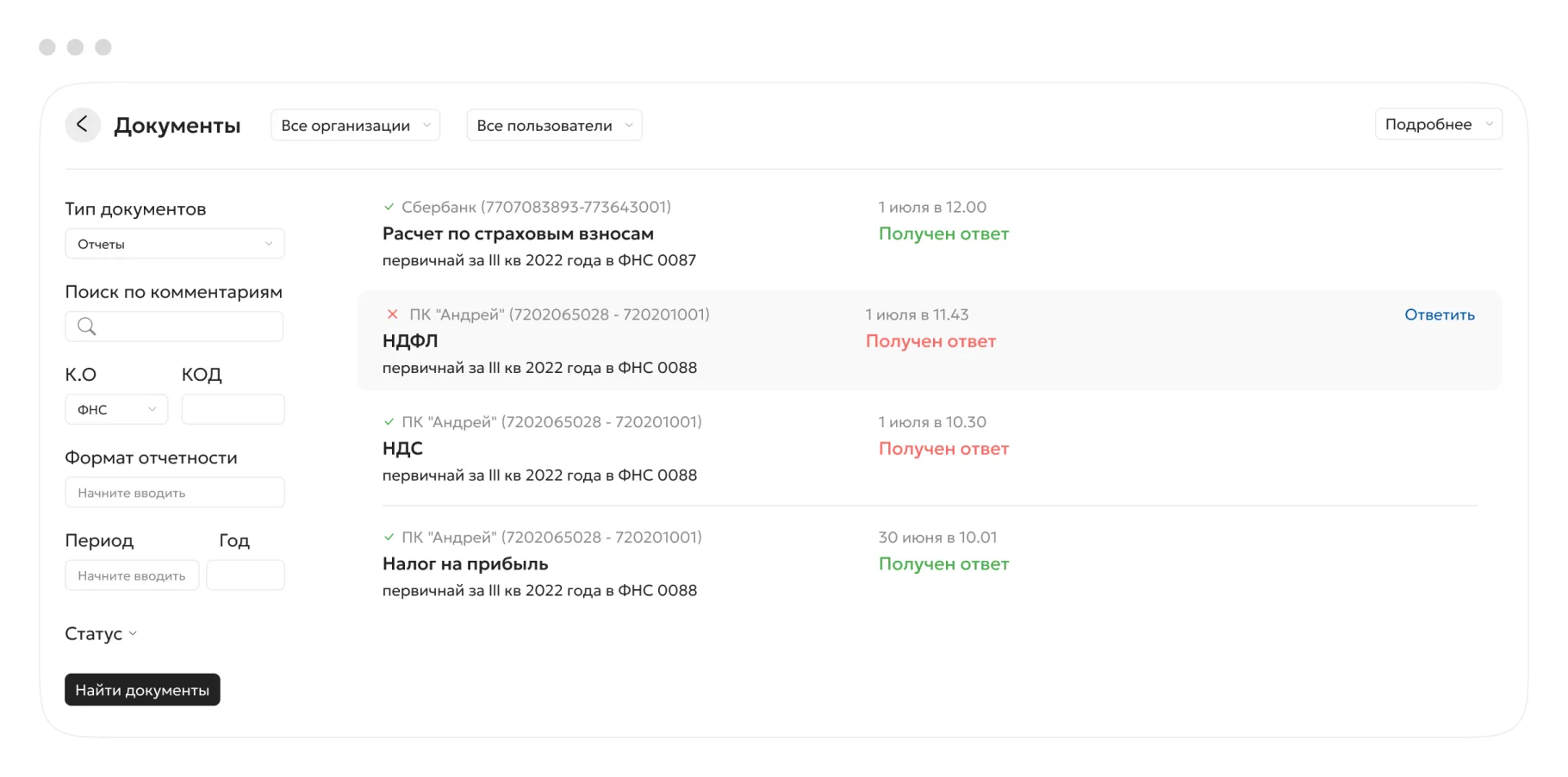Viewport: 1568px width, 777px height.
Task: Click the green checkmark on Налог на прибыль row
Action: pos(389,538)
